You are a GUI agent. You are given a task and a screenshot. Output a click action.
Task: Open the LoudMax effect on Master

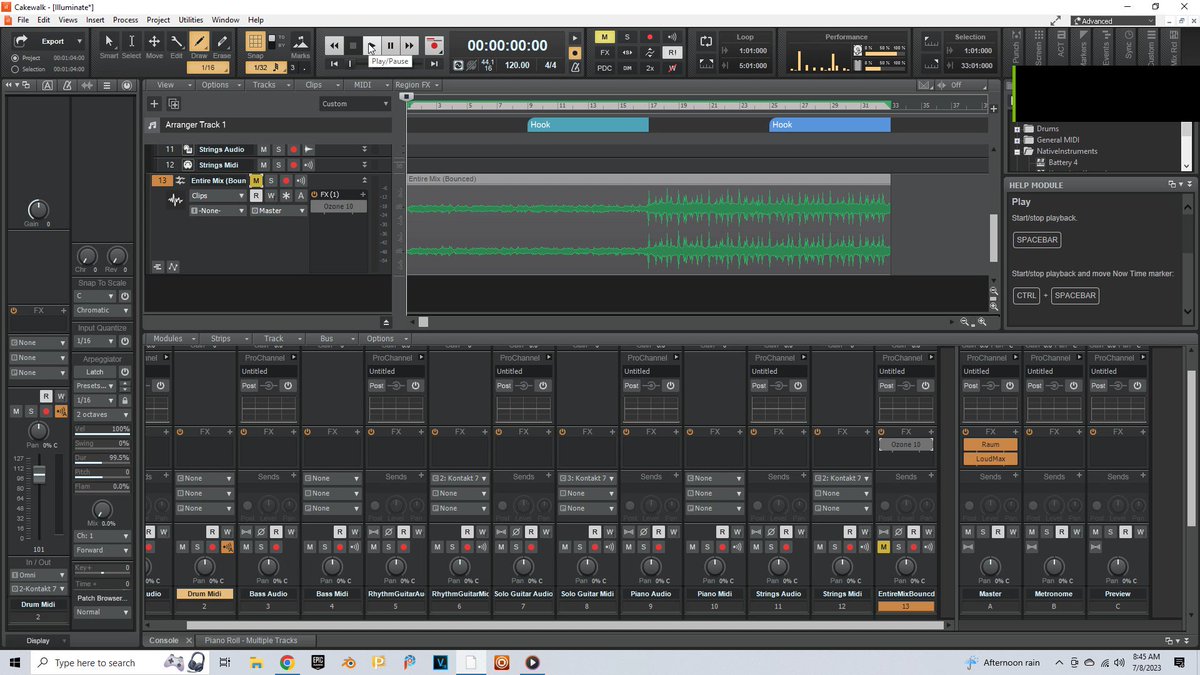pos(990,459)
